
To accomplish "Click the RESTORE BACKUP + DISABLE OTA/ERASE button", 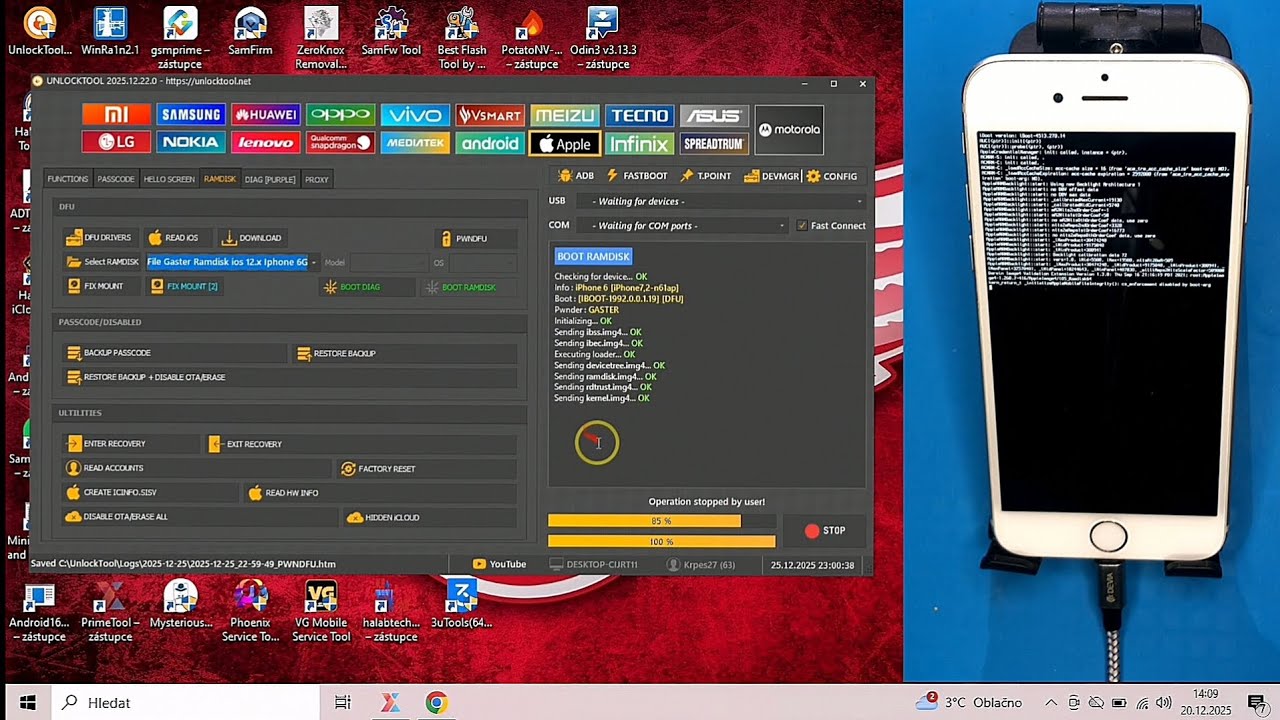I will [289, 377].
